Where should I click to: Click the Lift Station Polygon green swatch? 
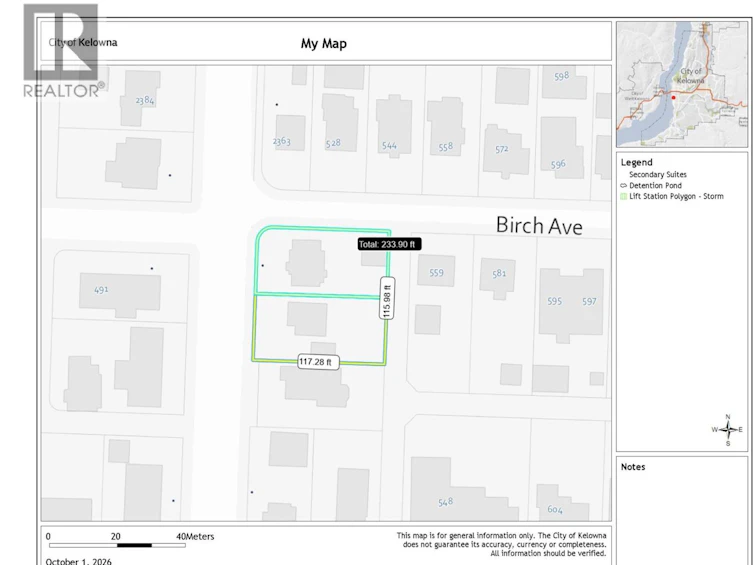point(623,196)
